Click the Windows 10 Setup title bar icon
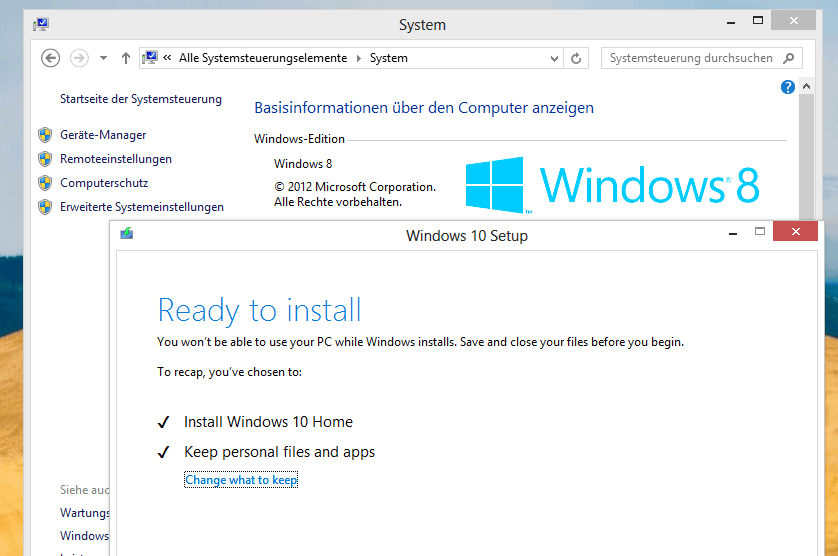838x556 pixels. 127,233
